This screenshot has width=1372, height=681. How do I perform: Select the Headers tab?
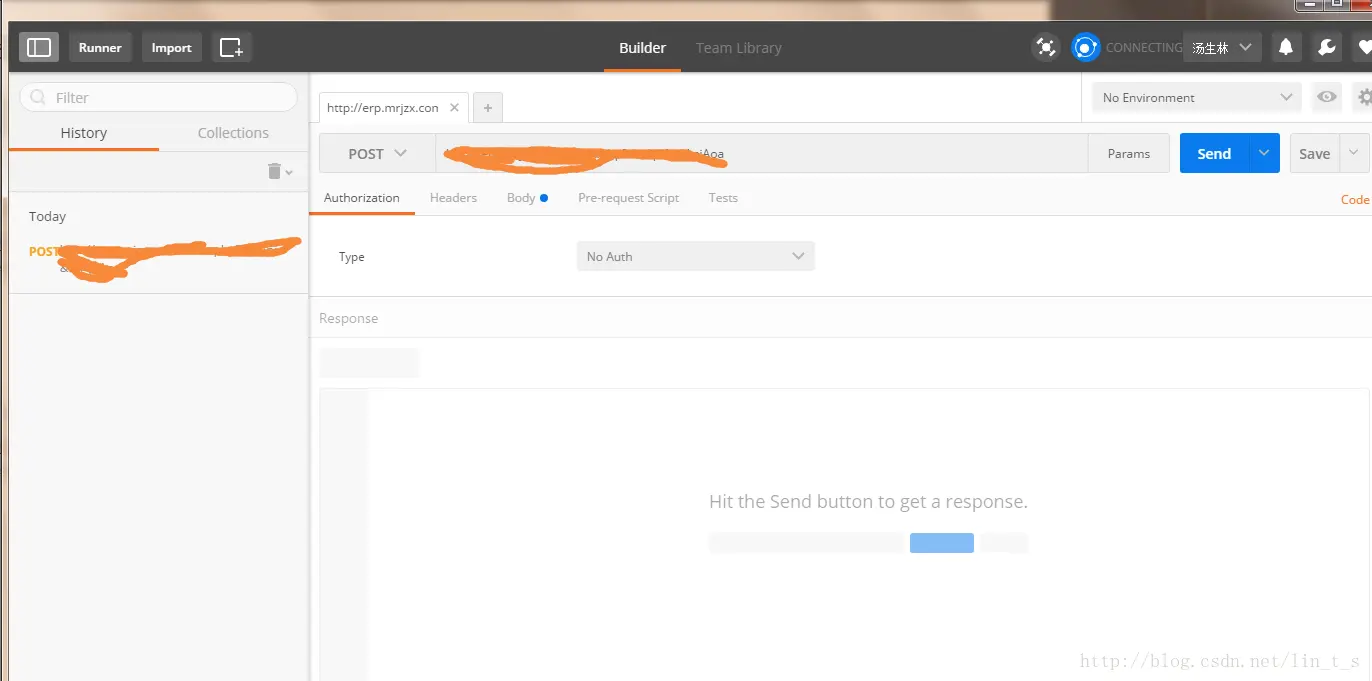point(453,197)
